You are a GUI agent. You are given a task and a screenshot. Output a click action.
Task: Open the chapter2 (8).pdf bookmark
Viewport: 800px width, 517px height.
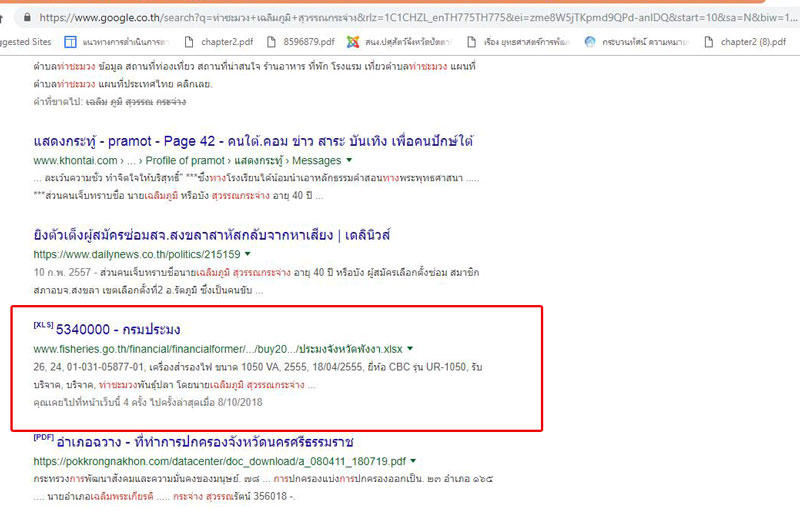[751, 42]
